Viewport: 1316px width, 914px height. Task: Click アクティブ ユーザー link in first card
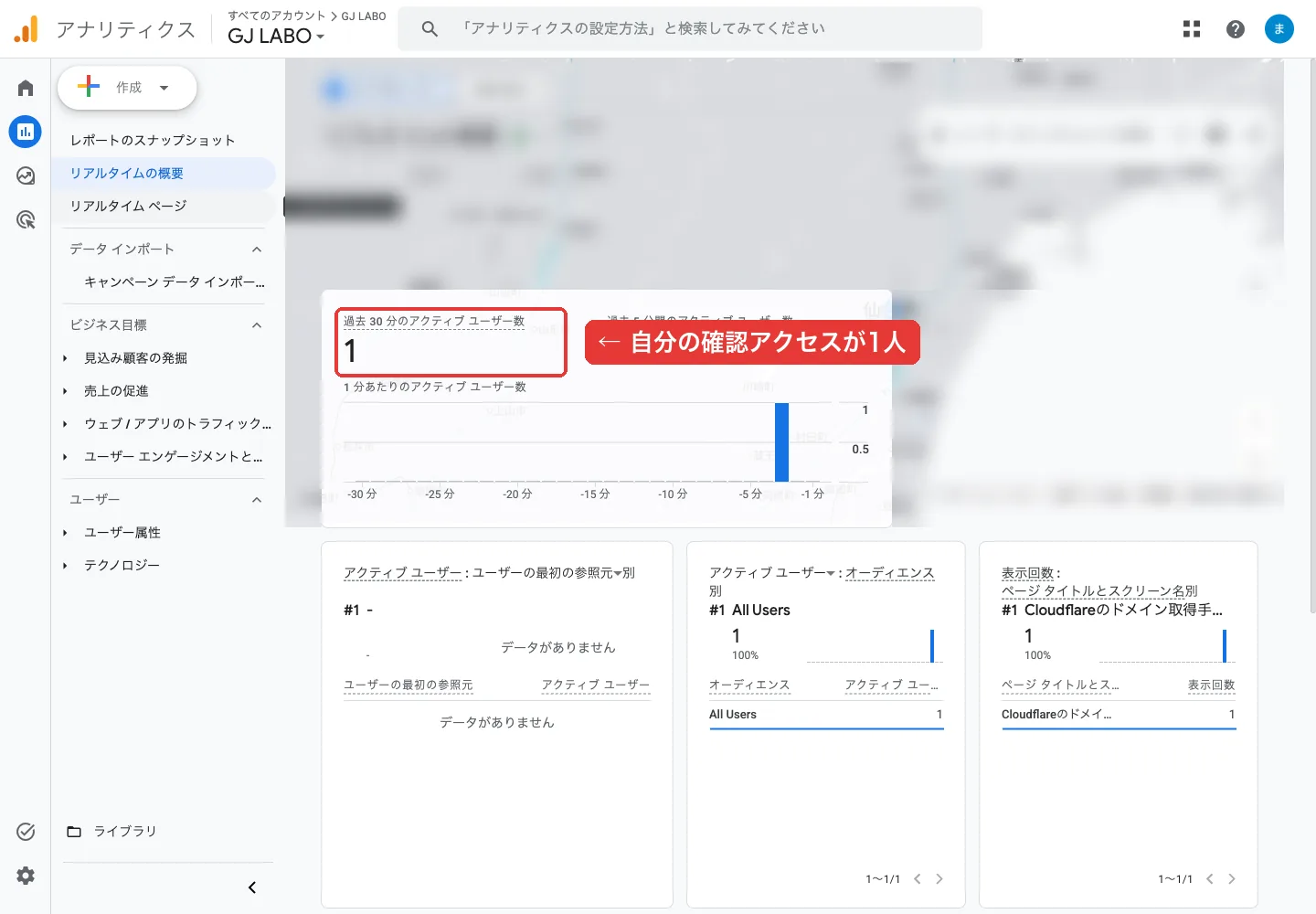(x=403, y=573)
